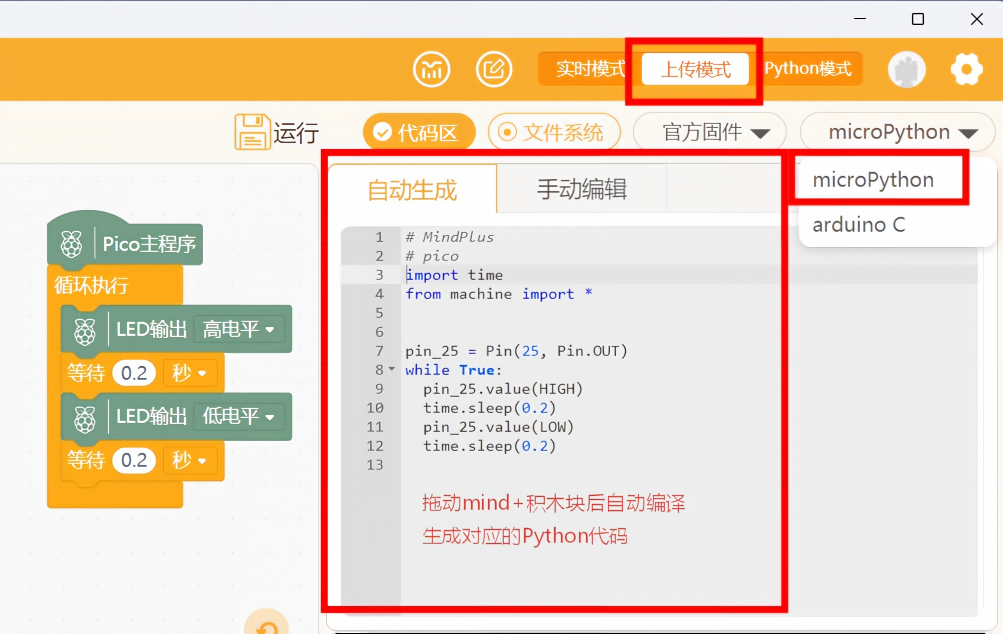Select the 文件系统 view option
This screenshot has height=634, width=1003.
554,132
